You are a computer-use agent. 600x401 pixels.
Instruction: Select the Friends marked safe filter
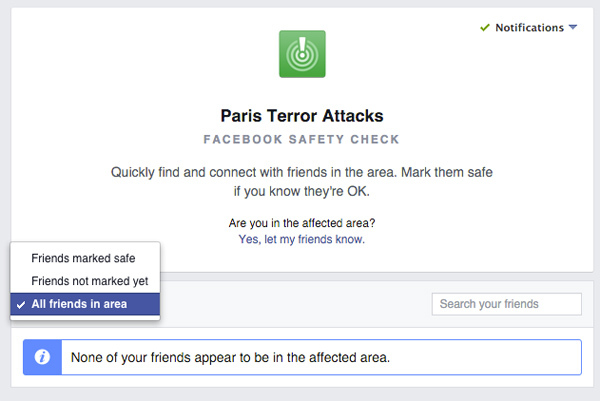pos(83,258)
